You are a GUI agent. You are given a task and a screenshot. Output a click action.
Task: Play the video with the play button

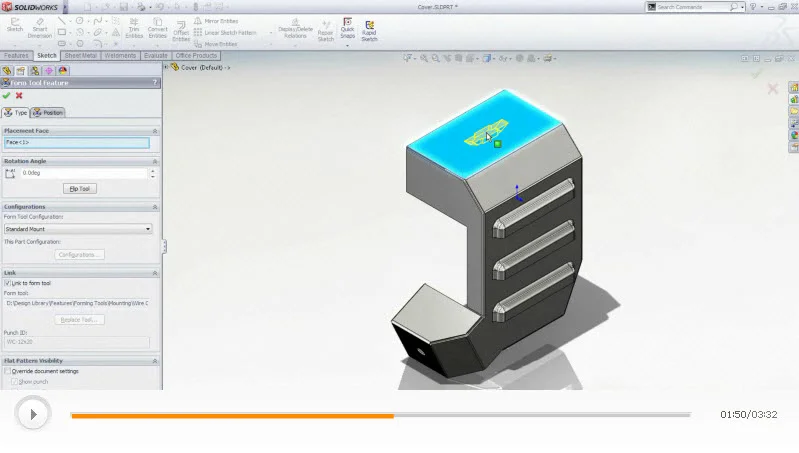pyautogui.click(x=33, y=414)
